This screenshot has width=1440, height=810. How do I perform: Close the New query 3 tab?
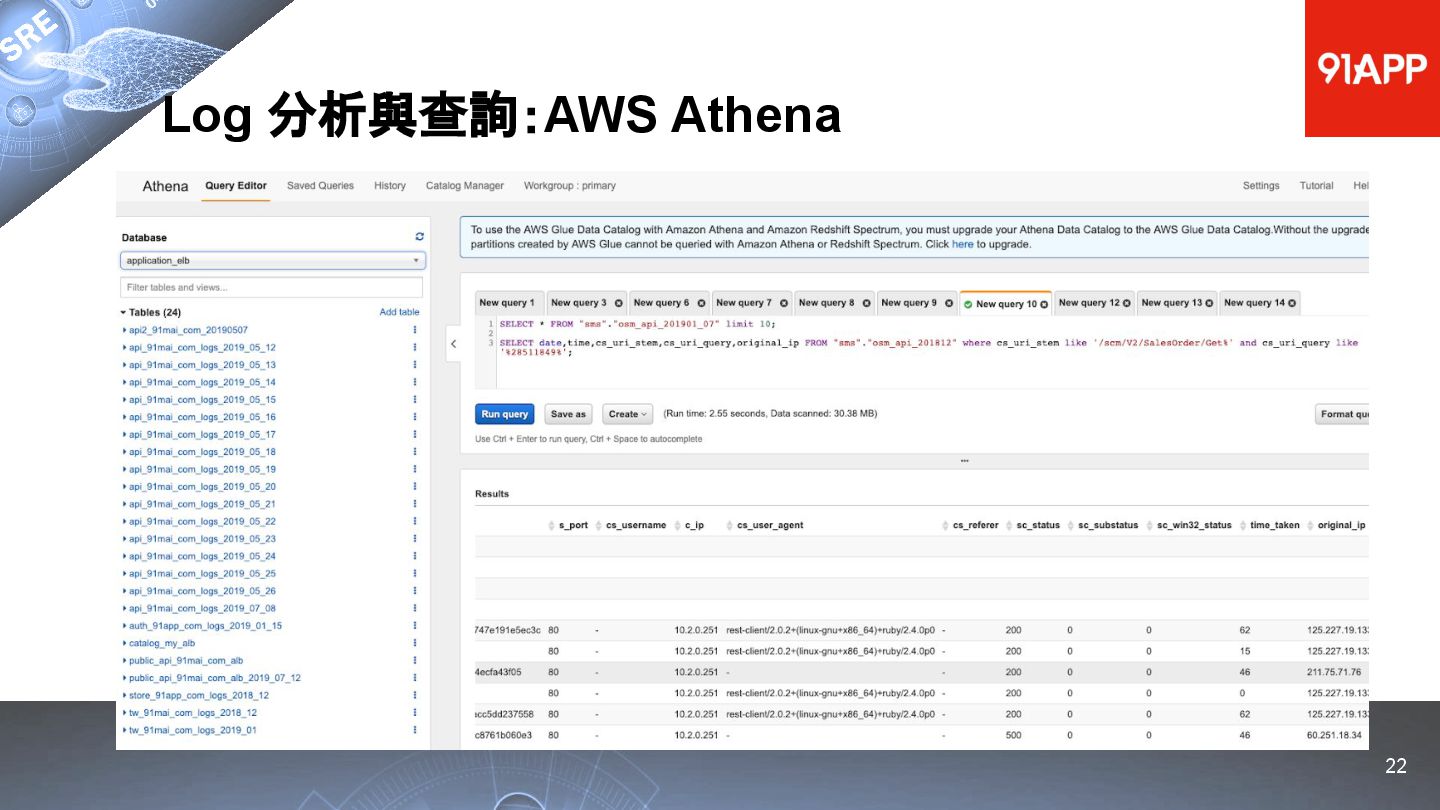[618, 303]
